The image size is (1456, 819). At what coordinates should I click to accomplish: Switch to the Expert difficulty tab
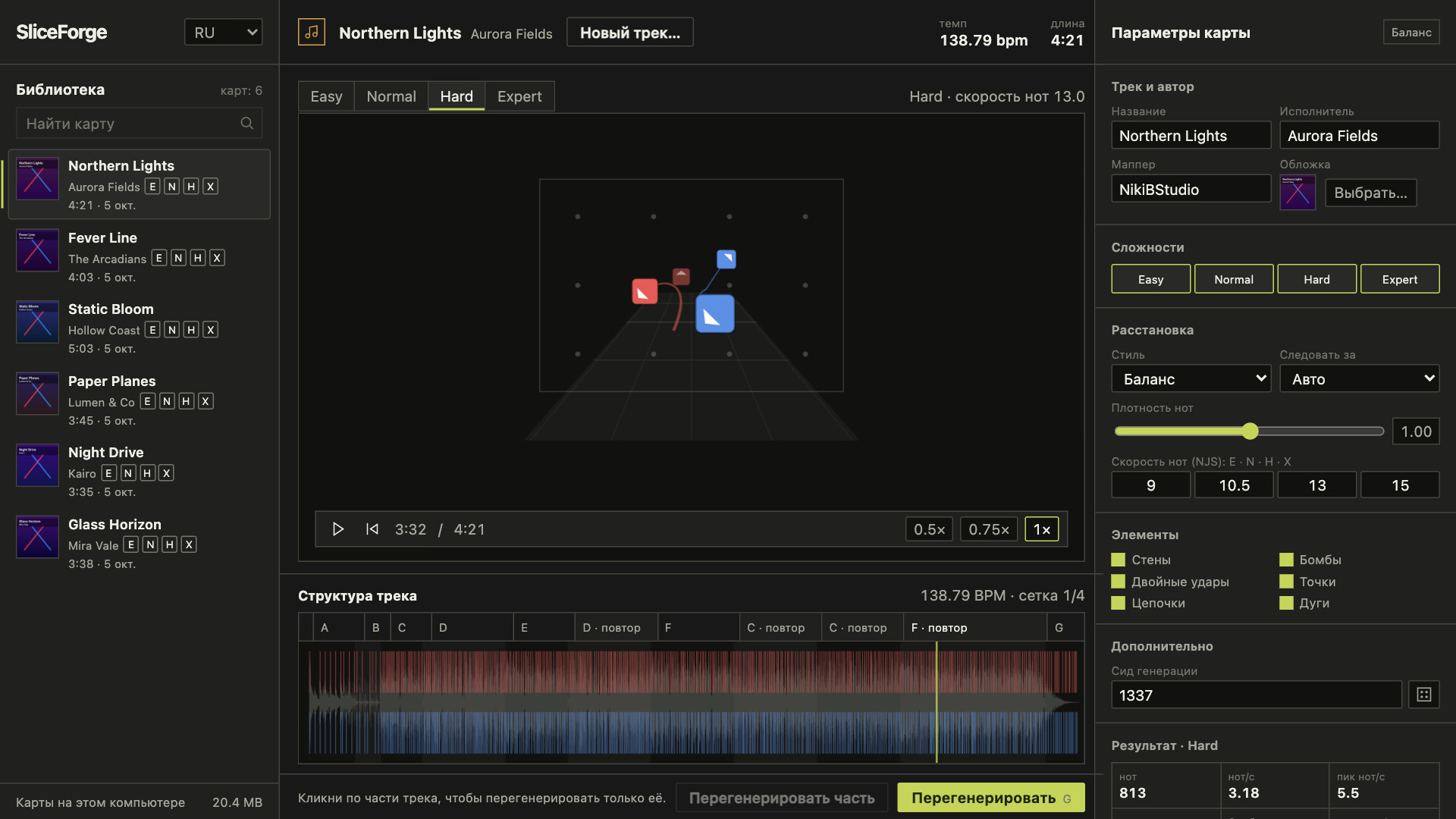pos(519,96)
